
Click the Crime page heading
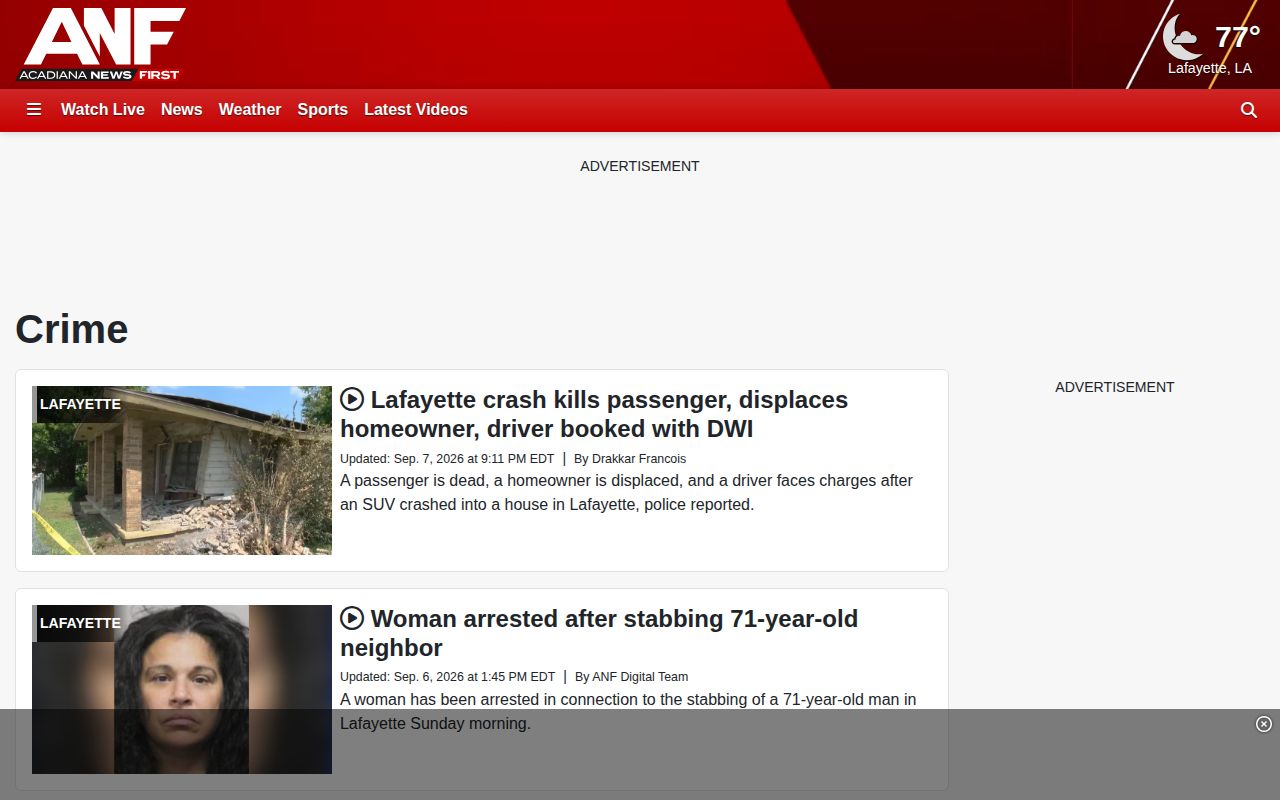(72, 329)
